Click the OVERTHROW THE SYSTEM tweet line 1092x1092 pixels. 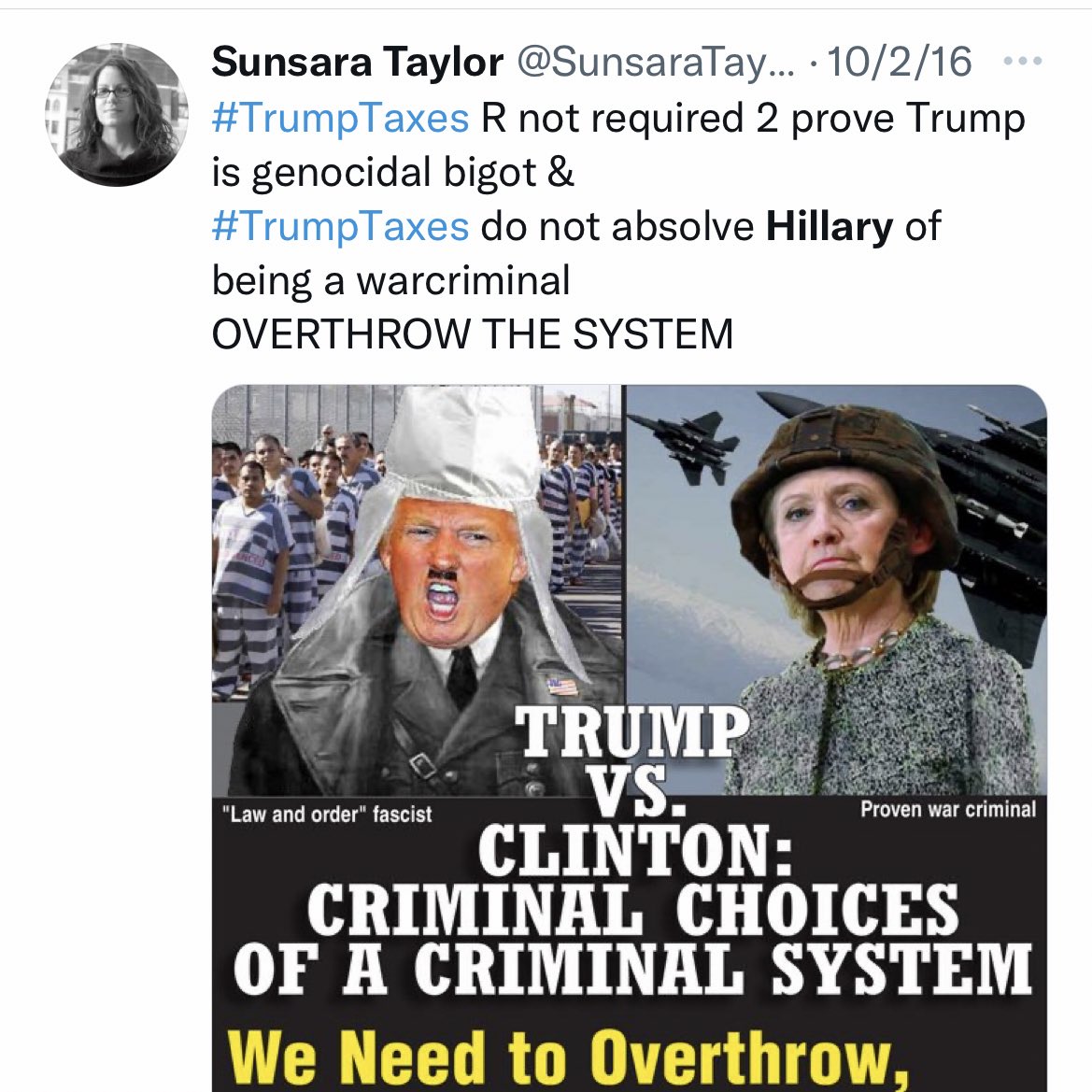pyautogui.click(x=472, y=333)
